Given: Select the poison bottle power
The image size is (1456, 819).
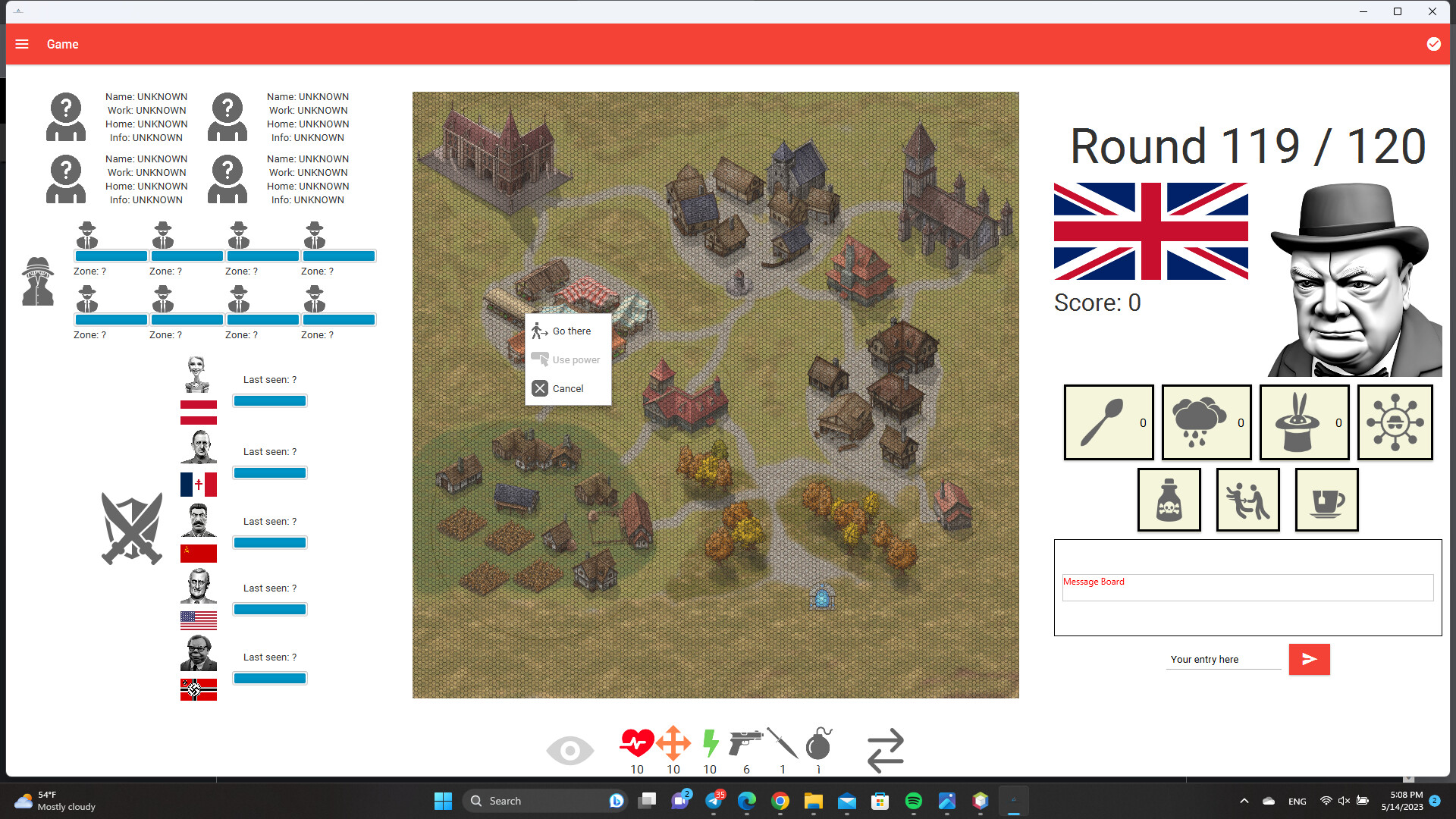Looking at the screenshot, I should (x=1169, y=500).
